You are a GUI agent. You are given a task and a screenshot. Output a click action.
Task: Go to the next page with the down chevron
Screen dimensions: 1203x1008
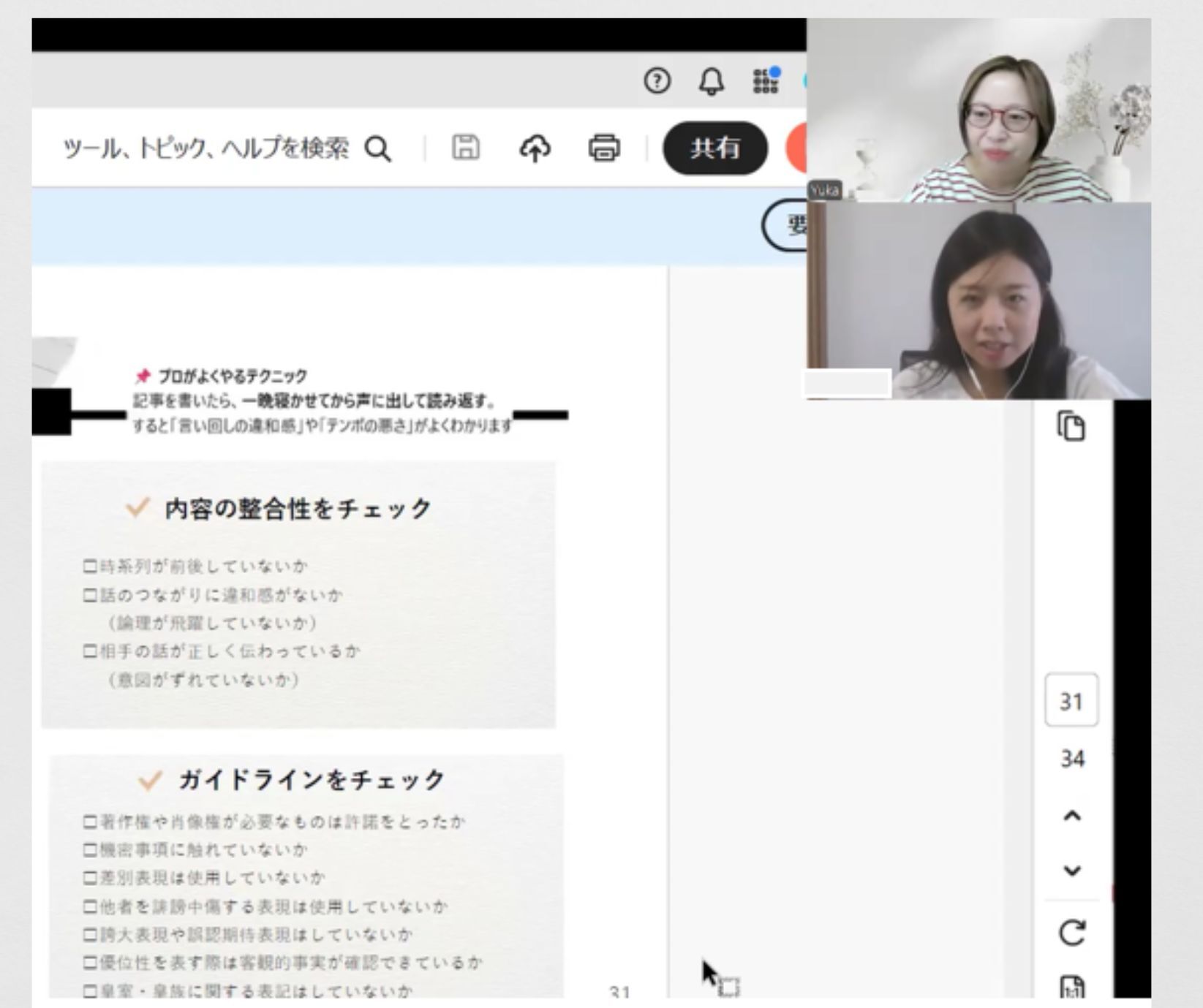(1071, 871)
